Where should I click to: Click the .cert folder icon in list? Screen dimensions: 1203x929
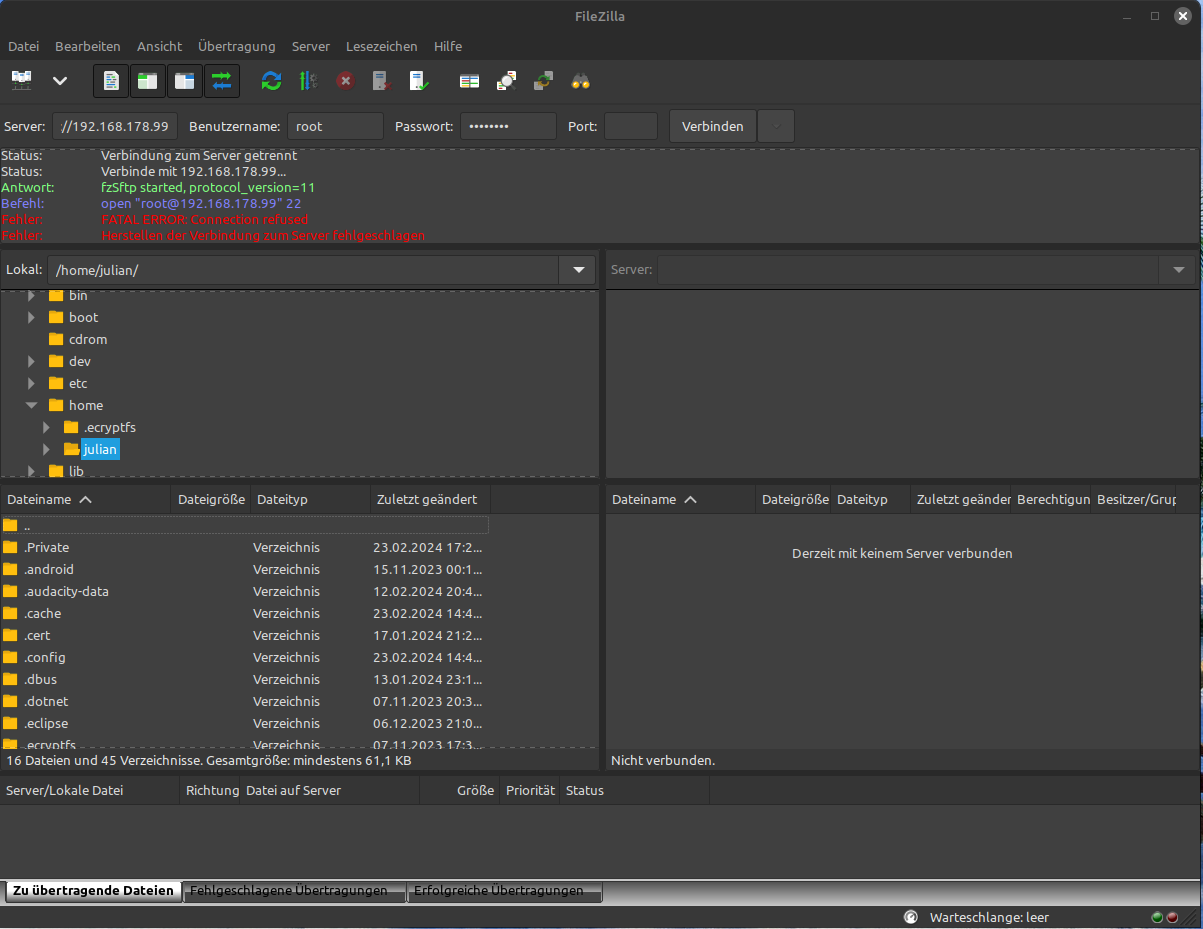coord(10,635)
